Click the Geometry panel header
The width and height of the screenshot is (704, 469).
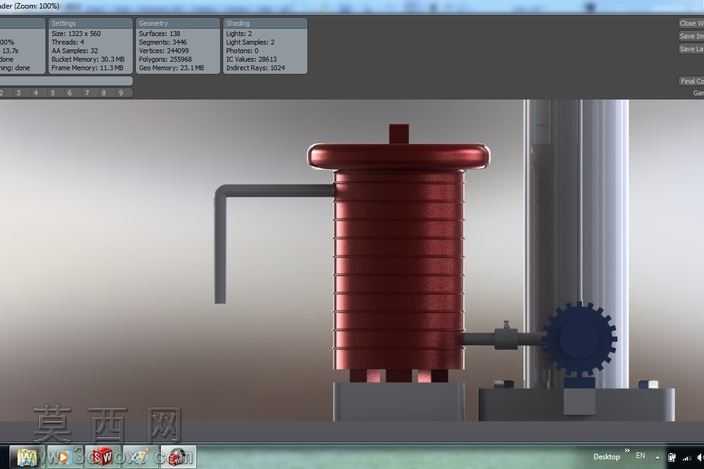tap(178, 23)
